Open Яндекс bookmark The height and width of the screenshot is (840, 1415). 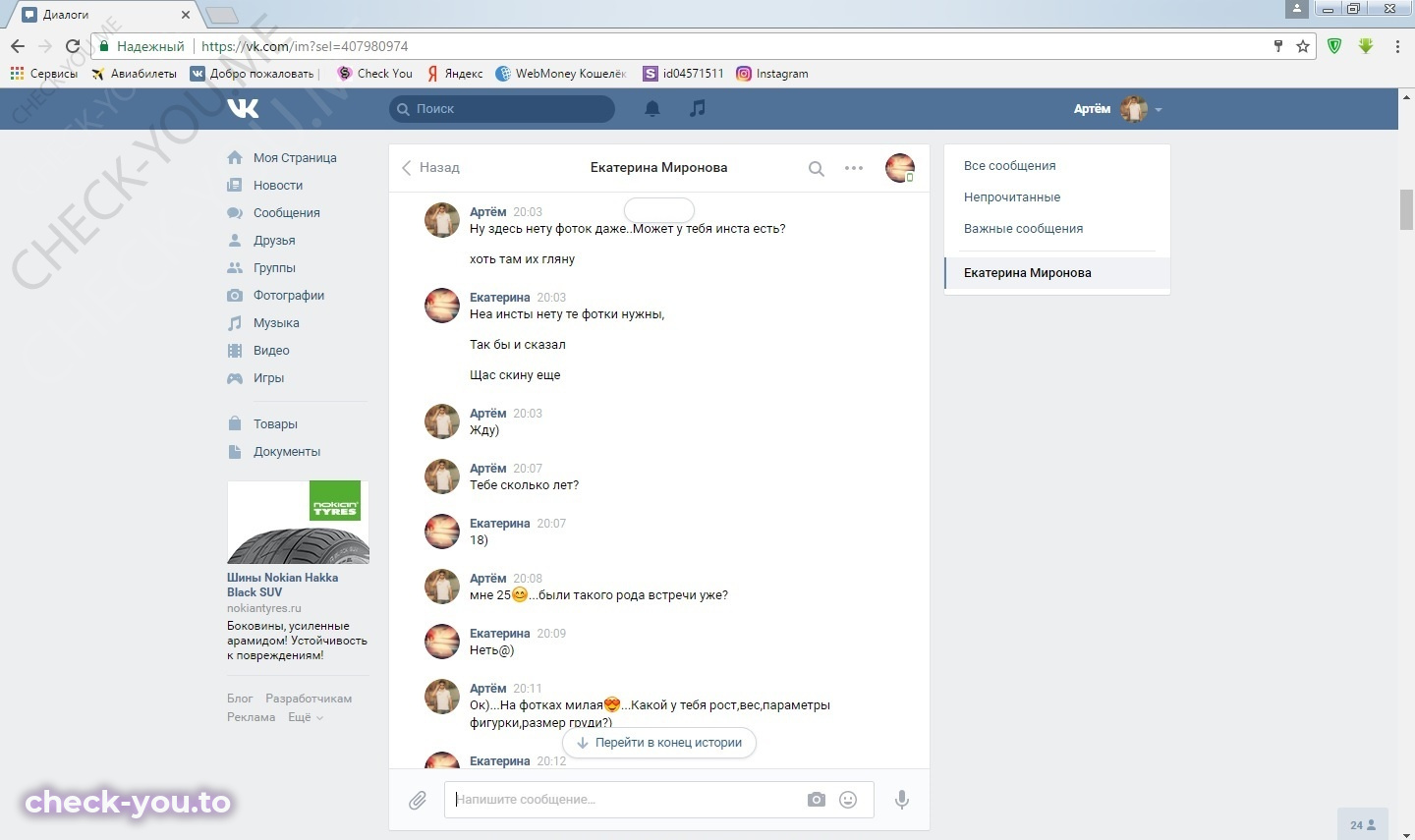click(x=455, y=74)
